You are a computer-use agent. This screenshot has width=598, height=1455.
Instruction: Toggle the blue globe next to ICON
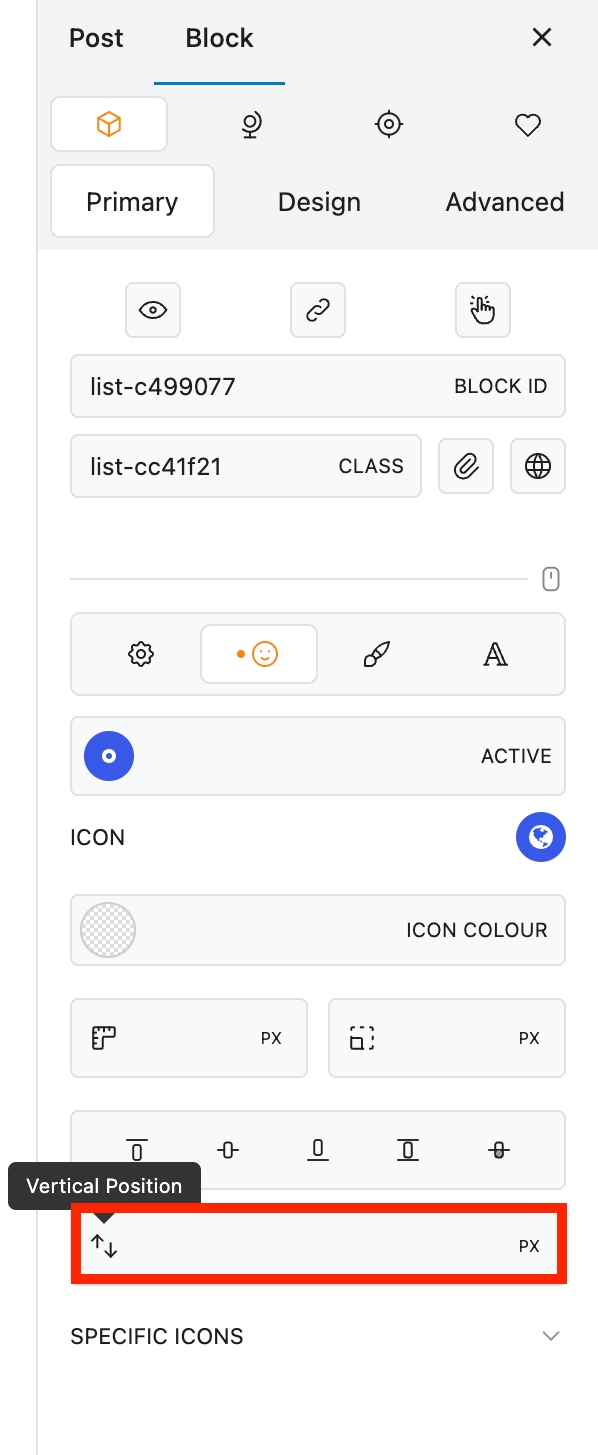[541, 836]
